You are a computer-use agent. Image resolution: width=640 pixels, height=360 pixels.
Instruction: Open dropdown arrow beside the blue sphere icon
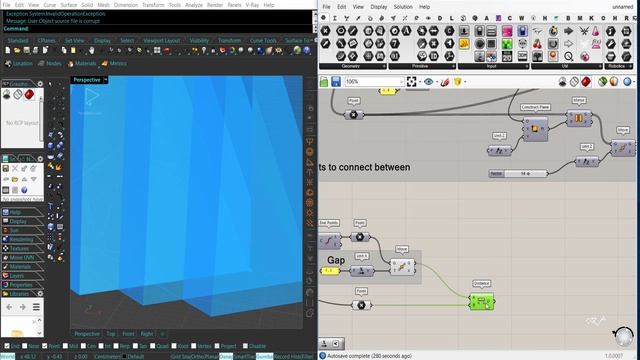pyautogui.click(x=635, y=82)
